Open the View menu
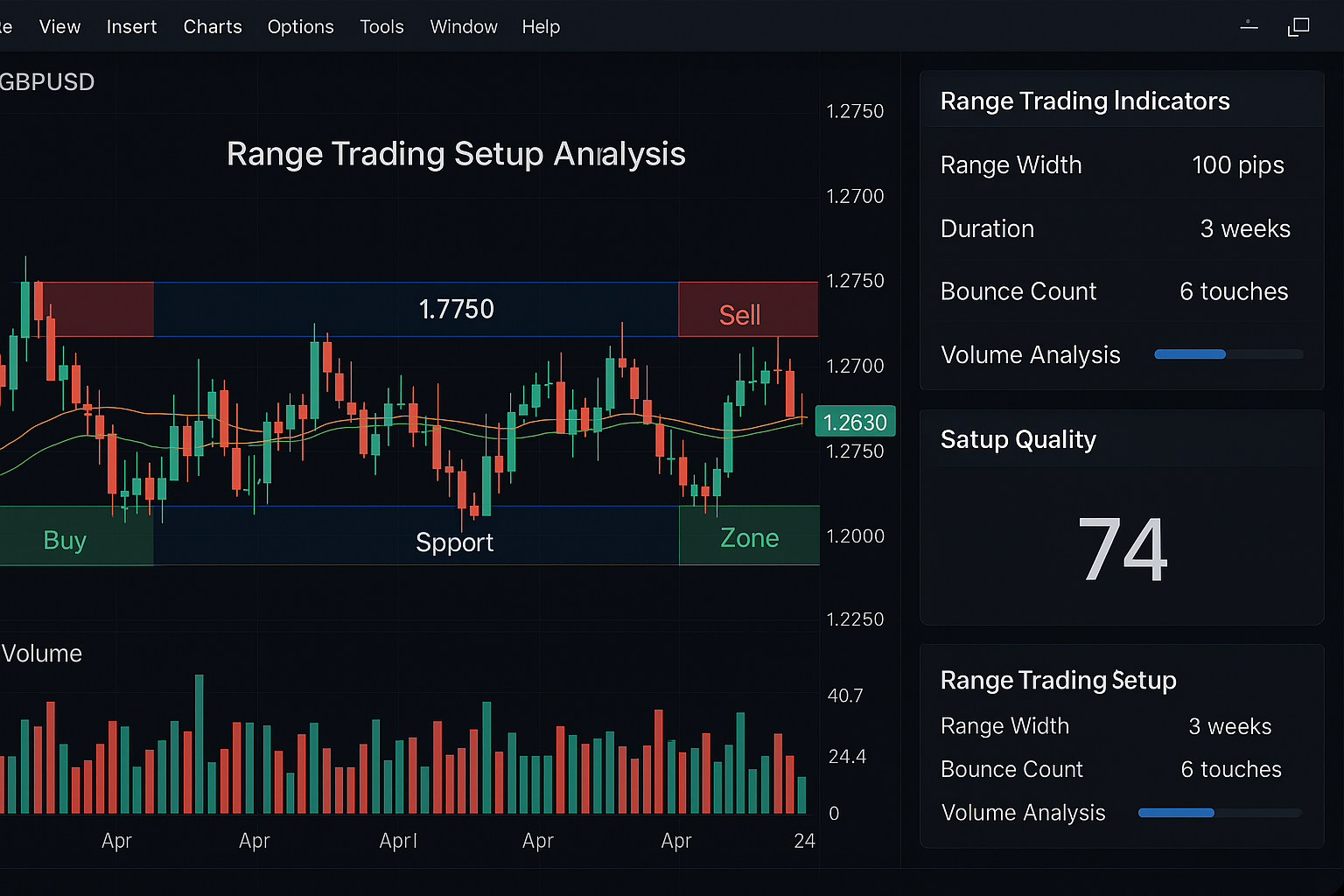 point(59,27)
